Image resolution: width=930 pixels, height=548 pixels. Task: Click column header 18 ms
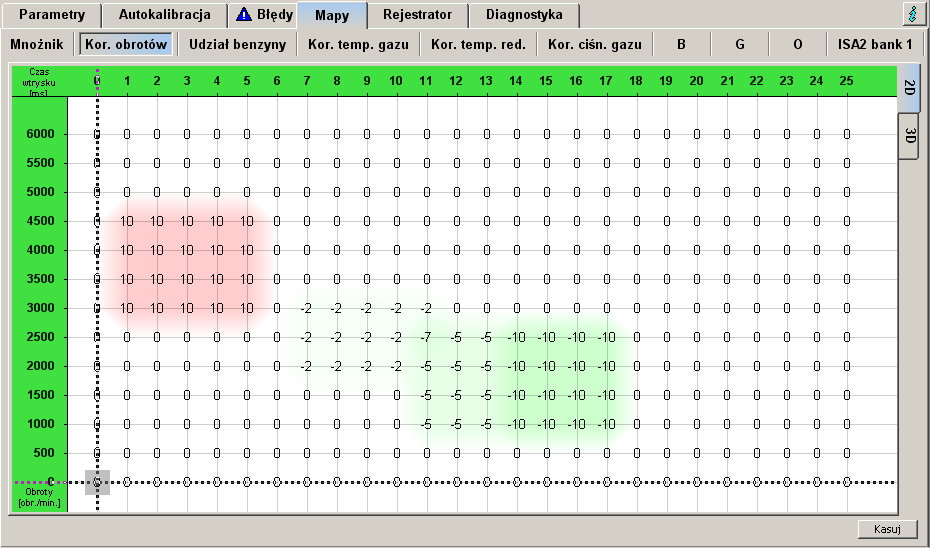pos(636,81)
